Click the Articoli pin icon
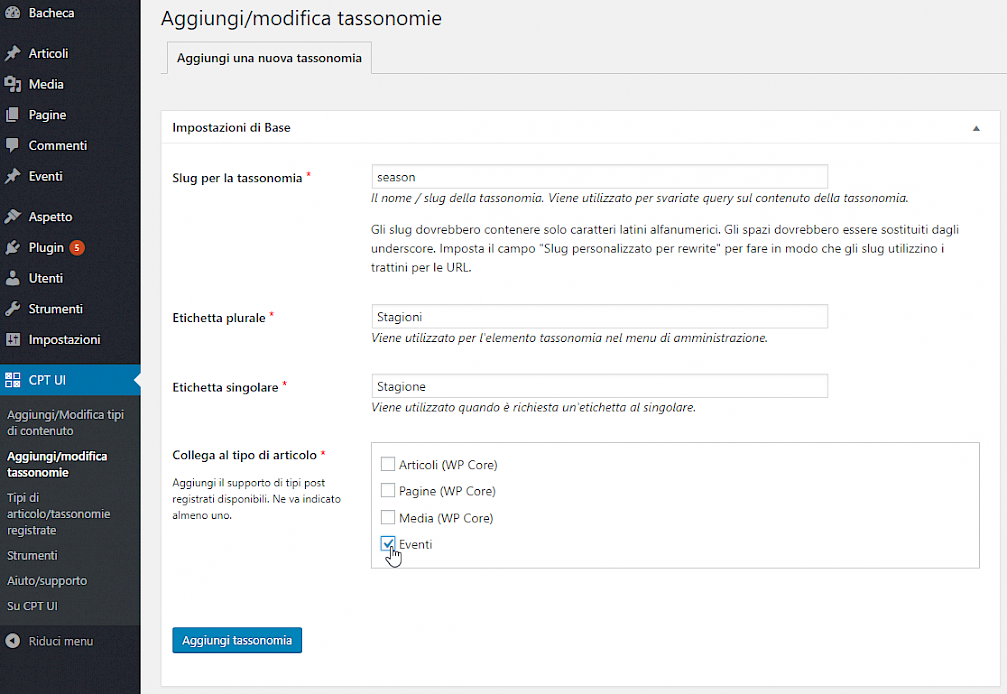This screenshot has height=694, width=1007. click(13, 53)
